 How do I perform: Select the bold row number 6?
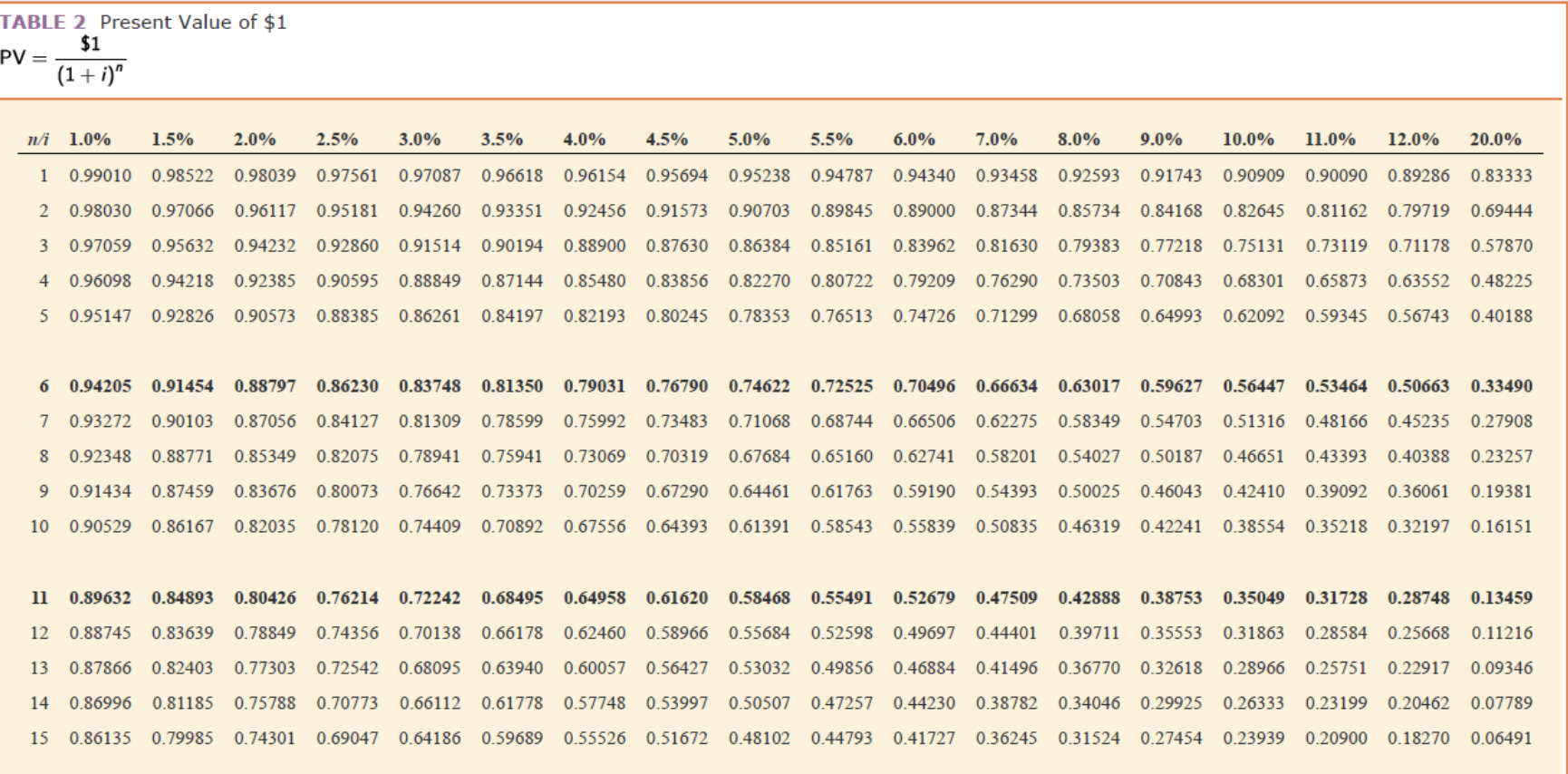(x=44, y=386)
